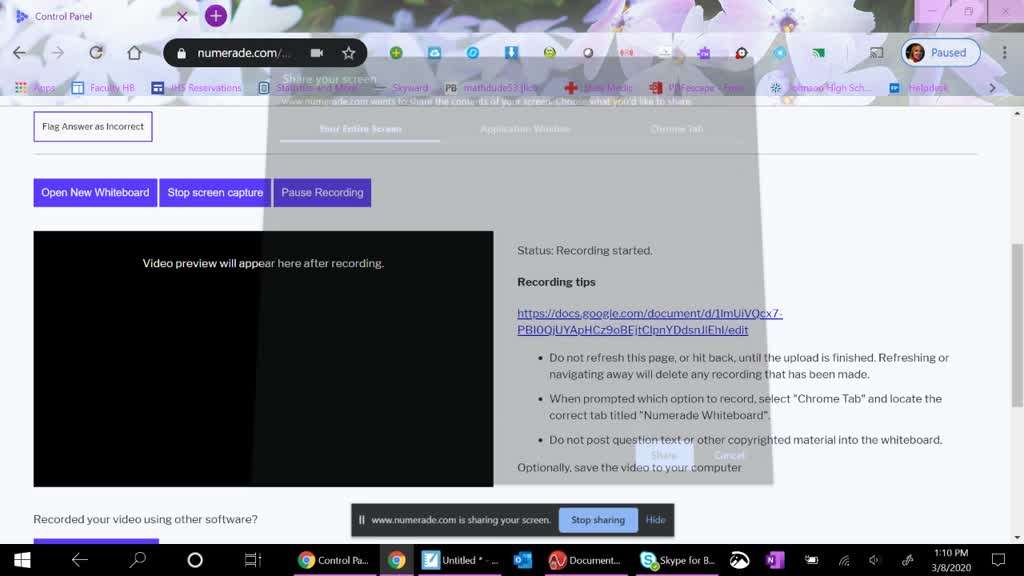
Task: Bookmark this page with the star icon
Action: coord(348,53)
